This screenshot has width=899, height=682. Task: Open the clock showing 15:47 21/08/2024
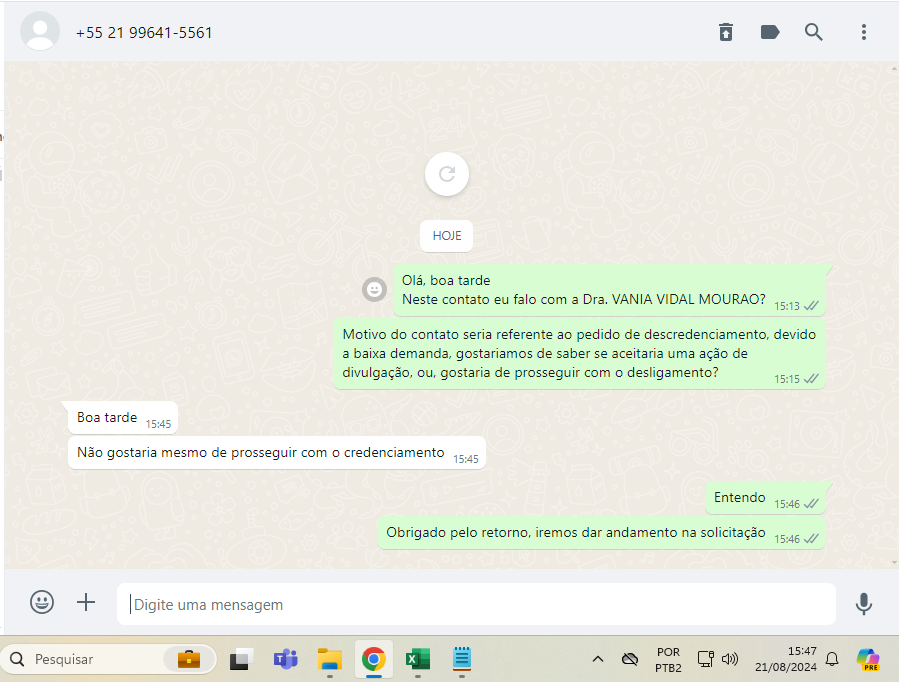[x=785, y=659]
